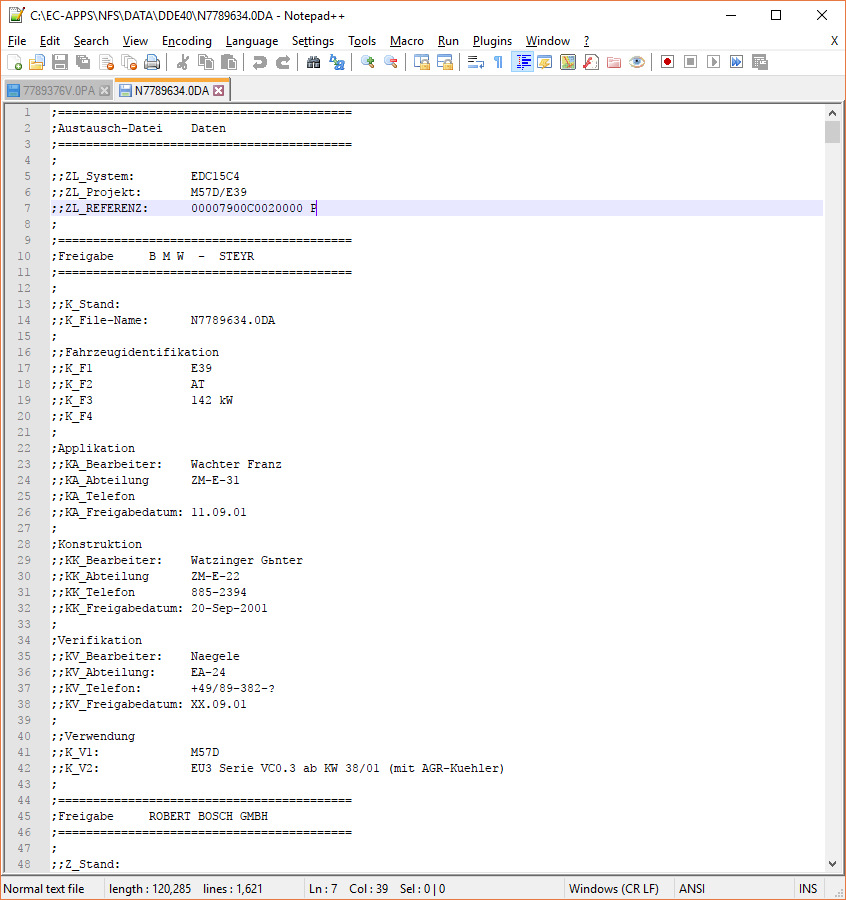Click the Open file toolbar icon
Viewport: 846px width, 900px height.
click(x=37, y=62)
